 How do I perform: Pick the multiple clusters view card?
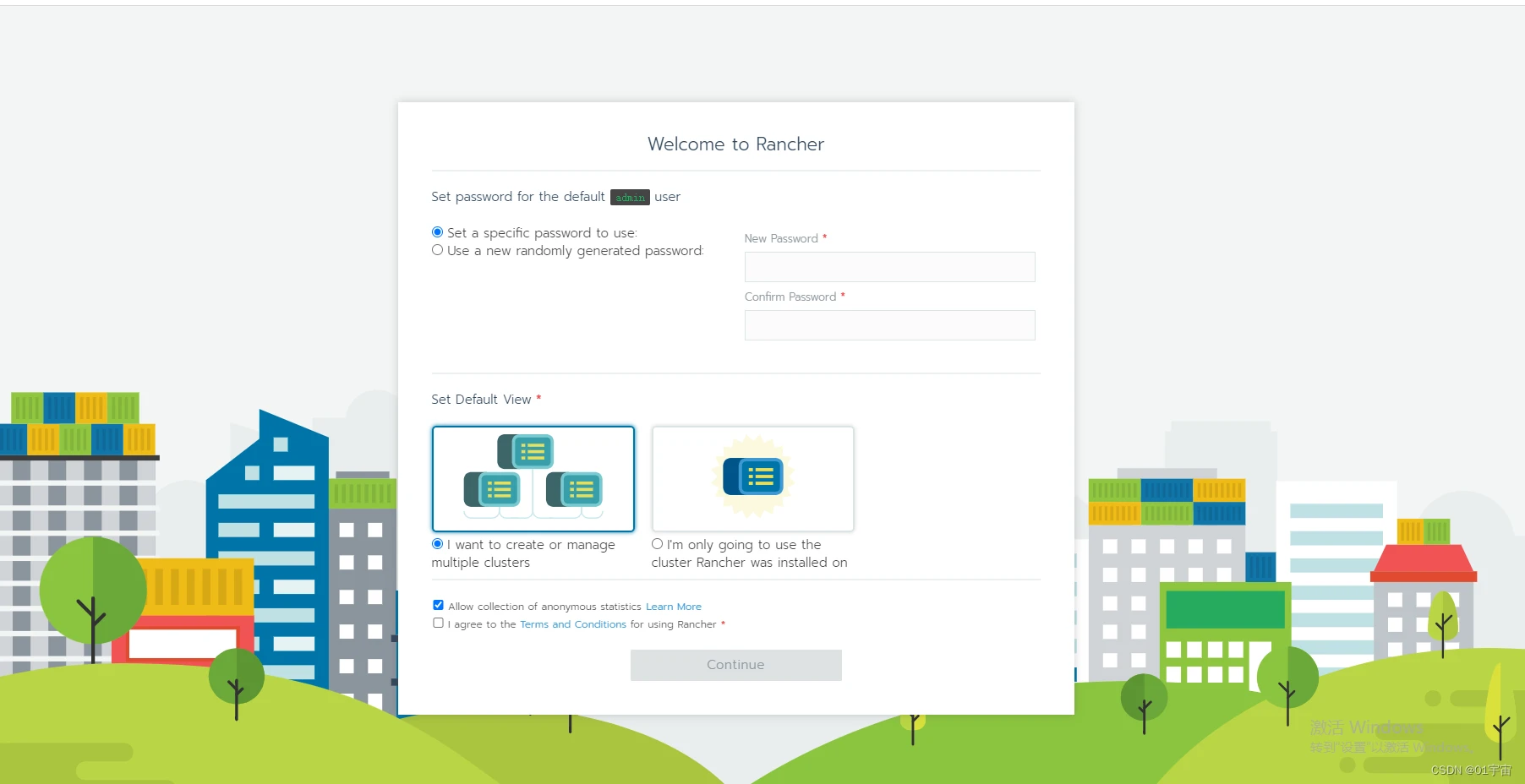pyautogui.click(x=533, y=478)
